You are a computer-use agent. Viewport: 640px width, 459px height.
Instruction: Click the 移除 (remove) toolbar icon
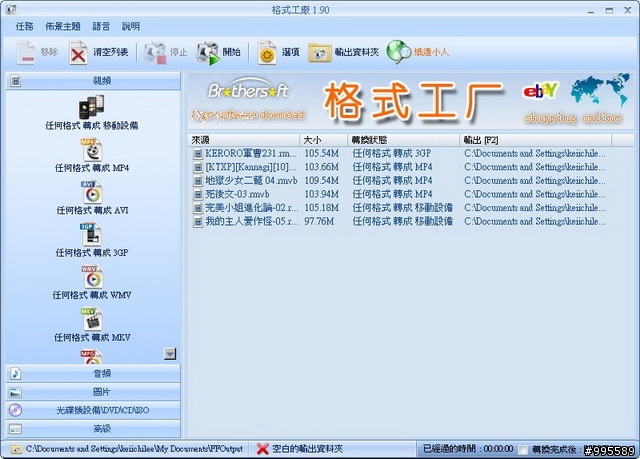26,52
